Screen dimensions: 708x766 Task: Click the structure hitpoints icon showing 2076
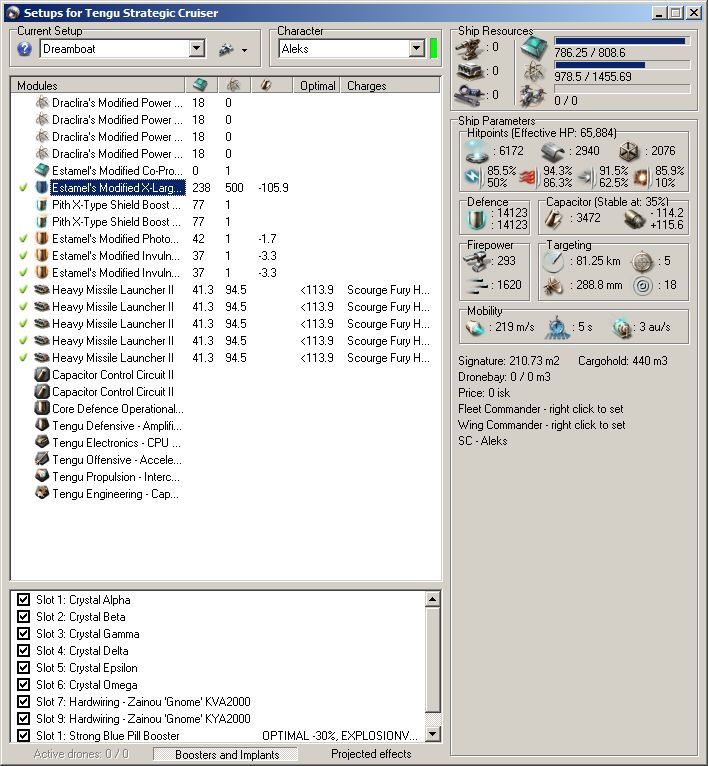(x=629, y=152)
